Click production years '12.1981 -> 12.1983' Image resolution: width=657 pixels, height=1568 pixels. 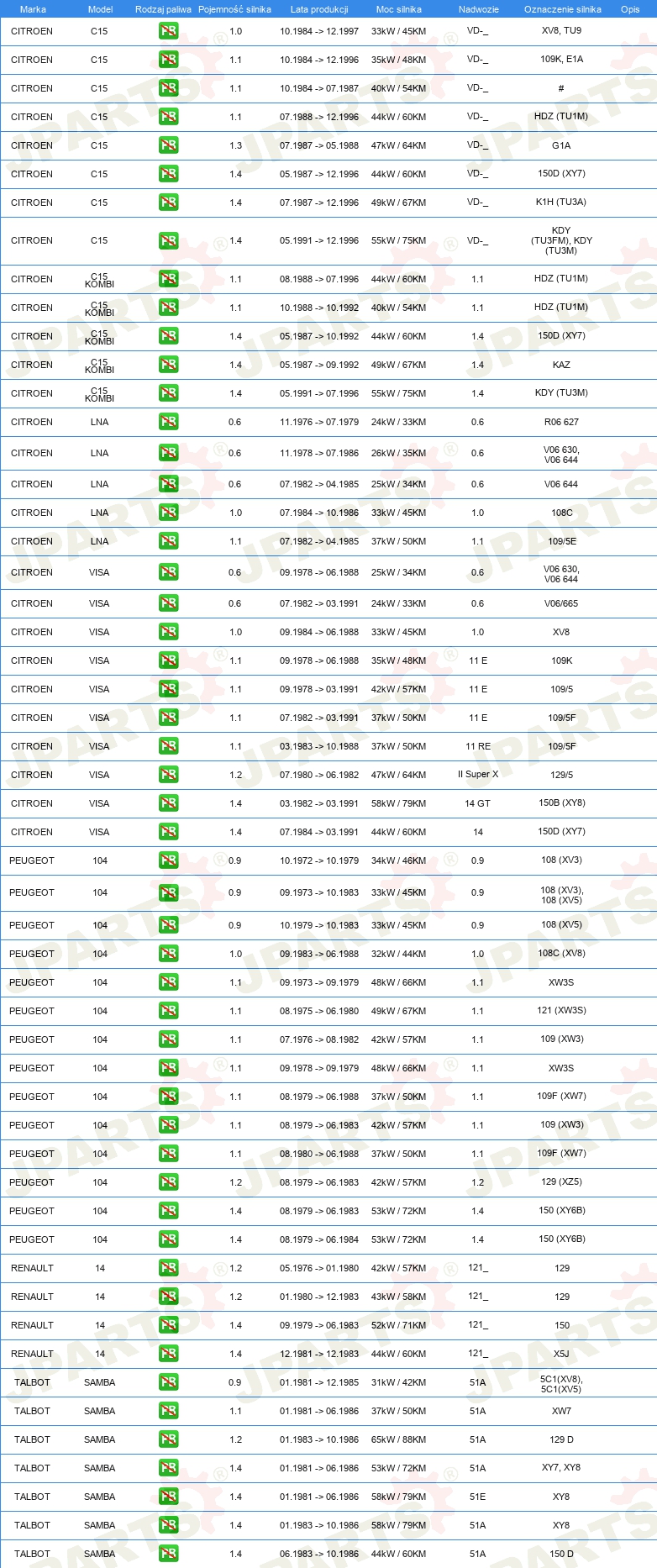tap(319, 1354)
